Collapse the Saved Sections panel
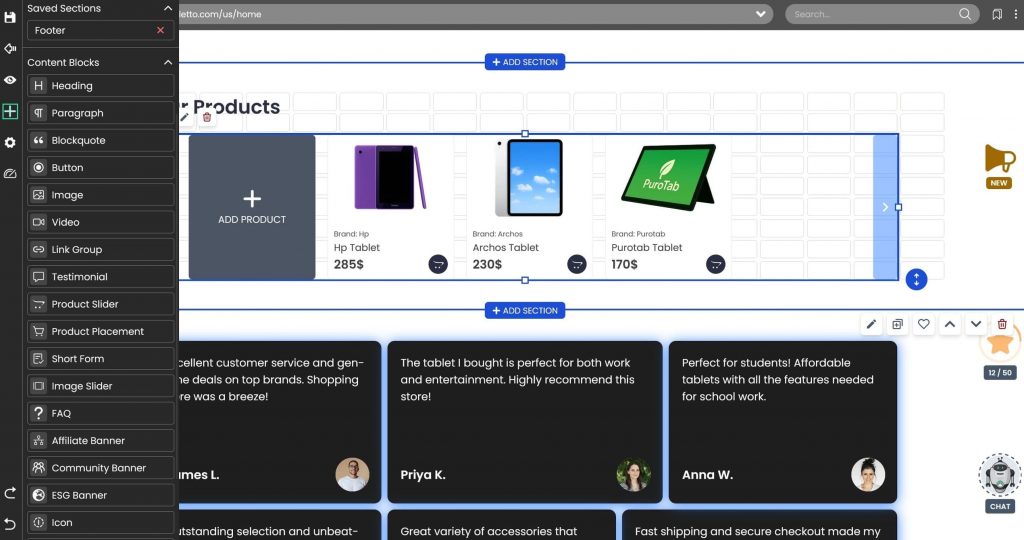The image size is (1024, 540). (x=168, y=8)
